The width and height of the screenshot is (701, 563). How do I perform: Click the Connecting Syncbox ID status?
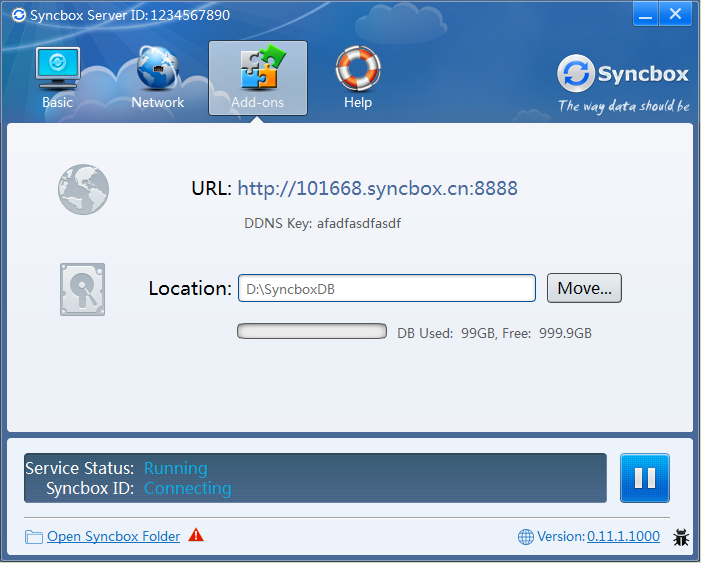tap(188, 488)
